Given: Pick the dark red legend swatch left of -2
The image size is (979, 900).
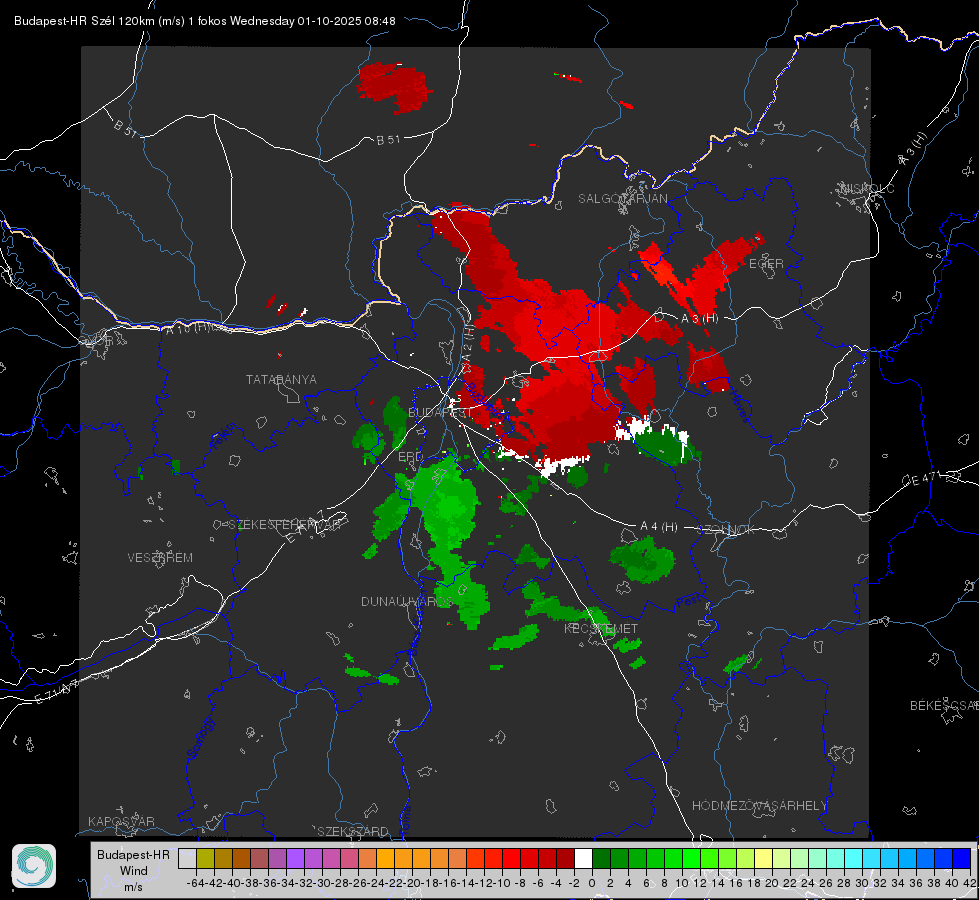Looking at the screenshot, I should pos(565,858).
